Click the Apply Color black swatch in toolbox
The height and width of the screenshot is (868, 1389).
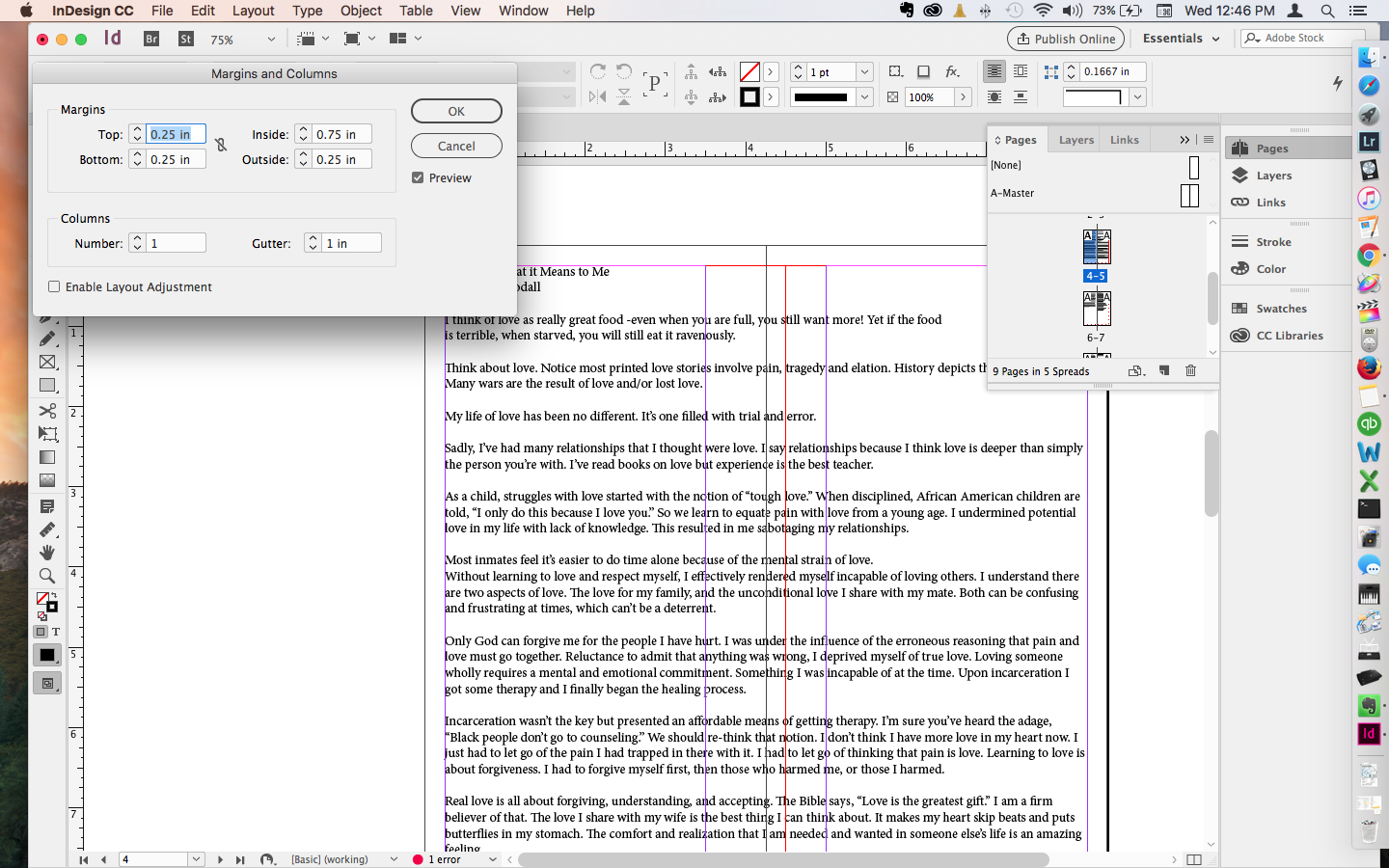pos(46,655)
